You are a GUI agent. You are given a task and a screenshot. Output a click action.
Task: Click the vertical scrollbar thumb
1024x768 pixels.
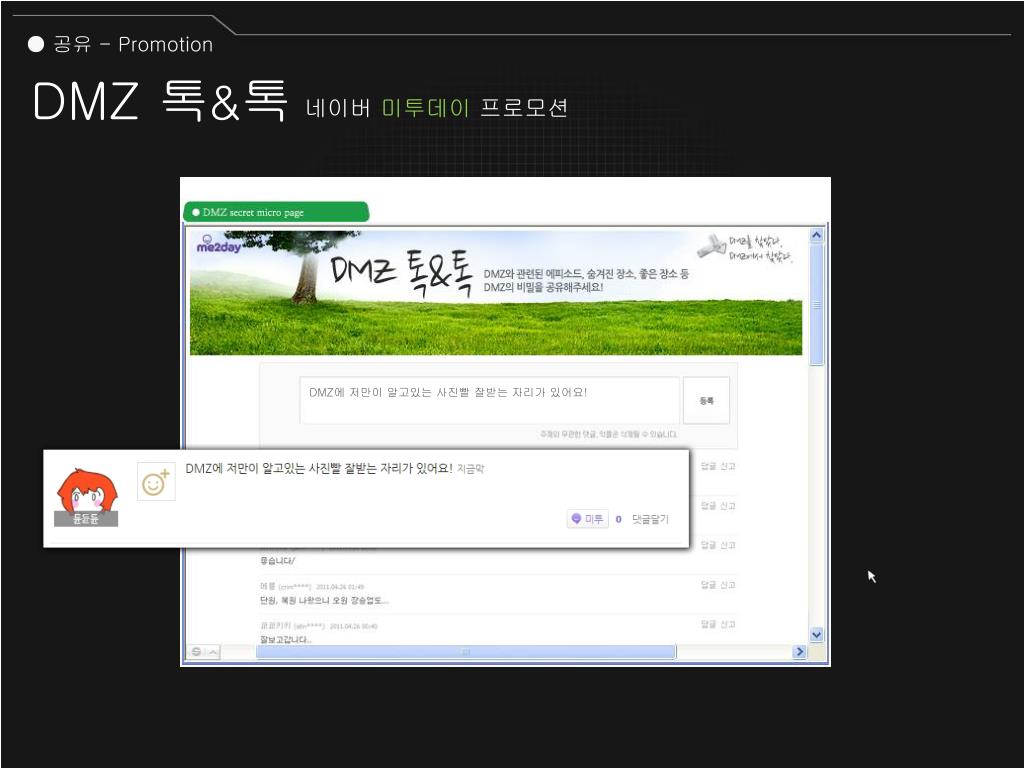(816, 304)
